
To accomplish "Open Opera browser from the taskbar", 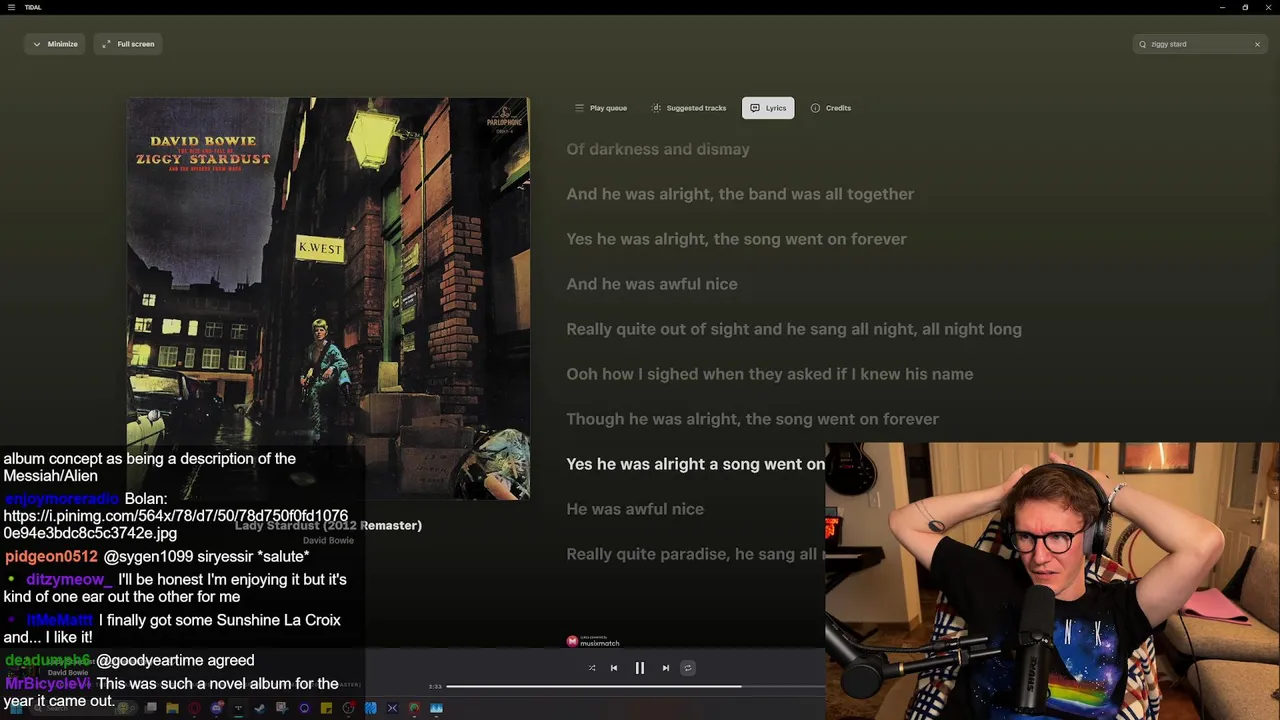I will [194, 708].
